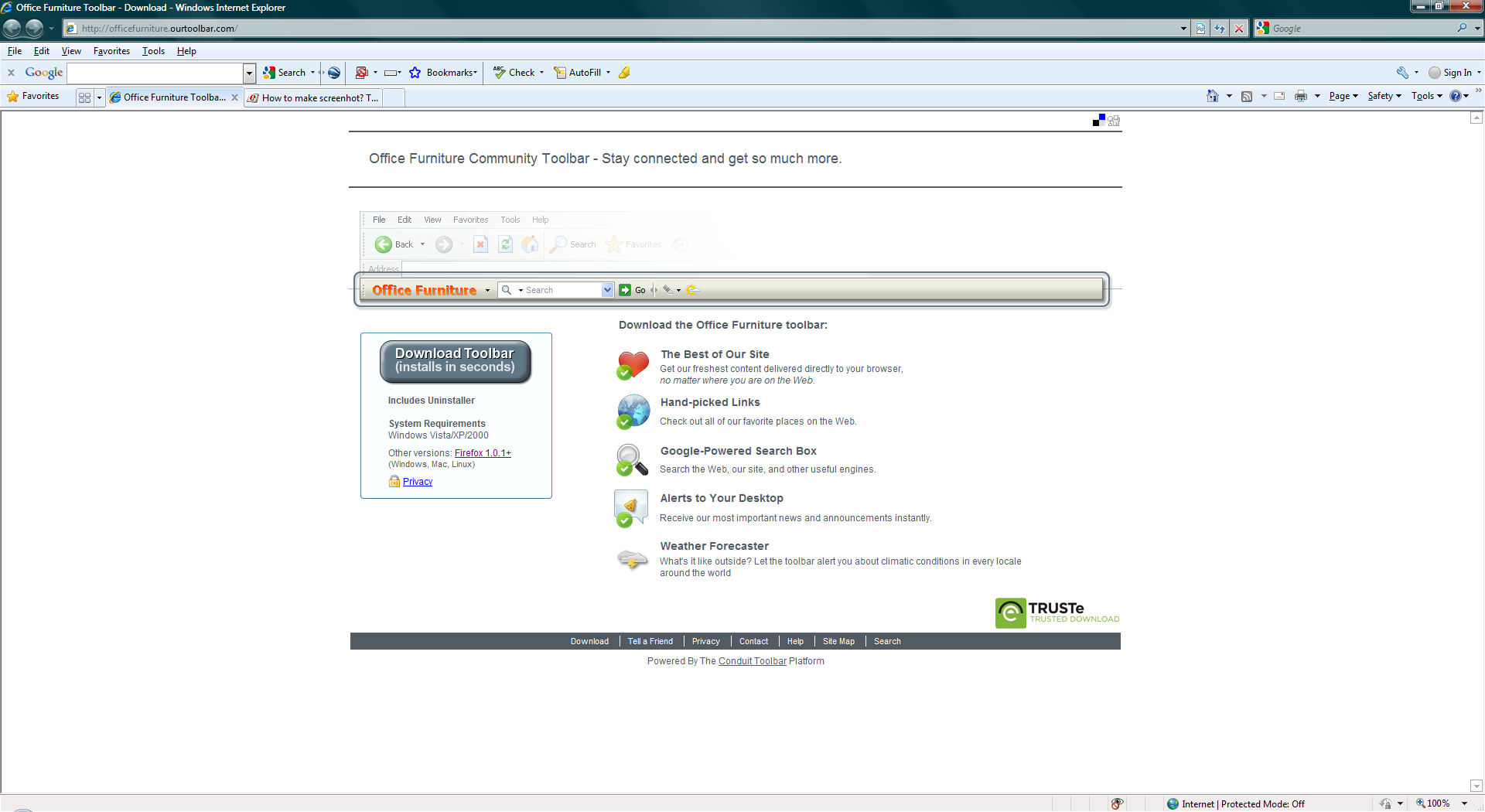
Task: Click the browser Forward arrow button
Action: 34,29
